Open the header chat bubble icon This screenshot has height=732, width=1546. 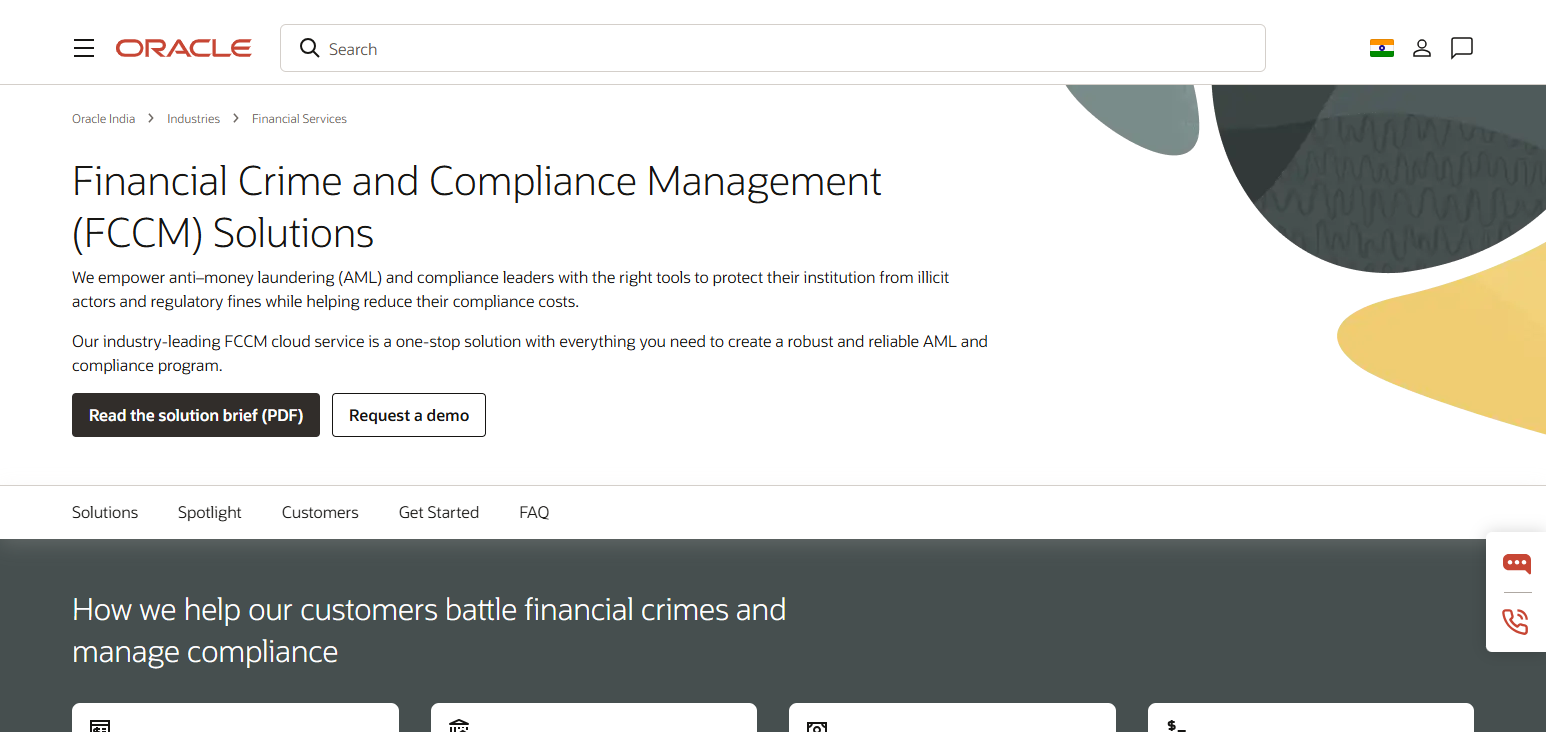click(1462, 48)
